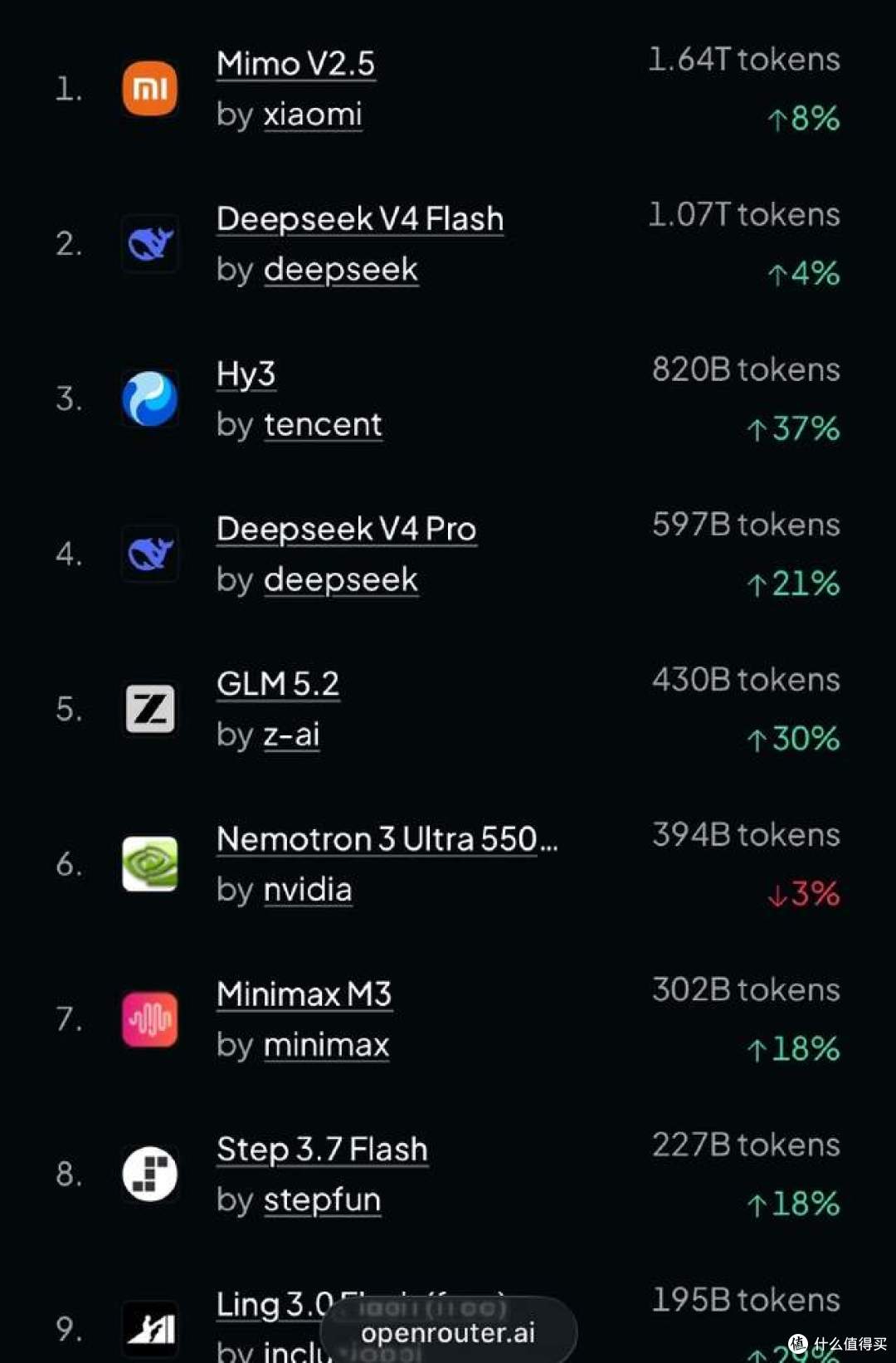This screenshot has width=896, height=1363.
Task: Open the Nemotron 3 Ultra model link
Action: [387, 839]
